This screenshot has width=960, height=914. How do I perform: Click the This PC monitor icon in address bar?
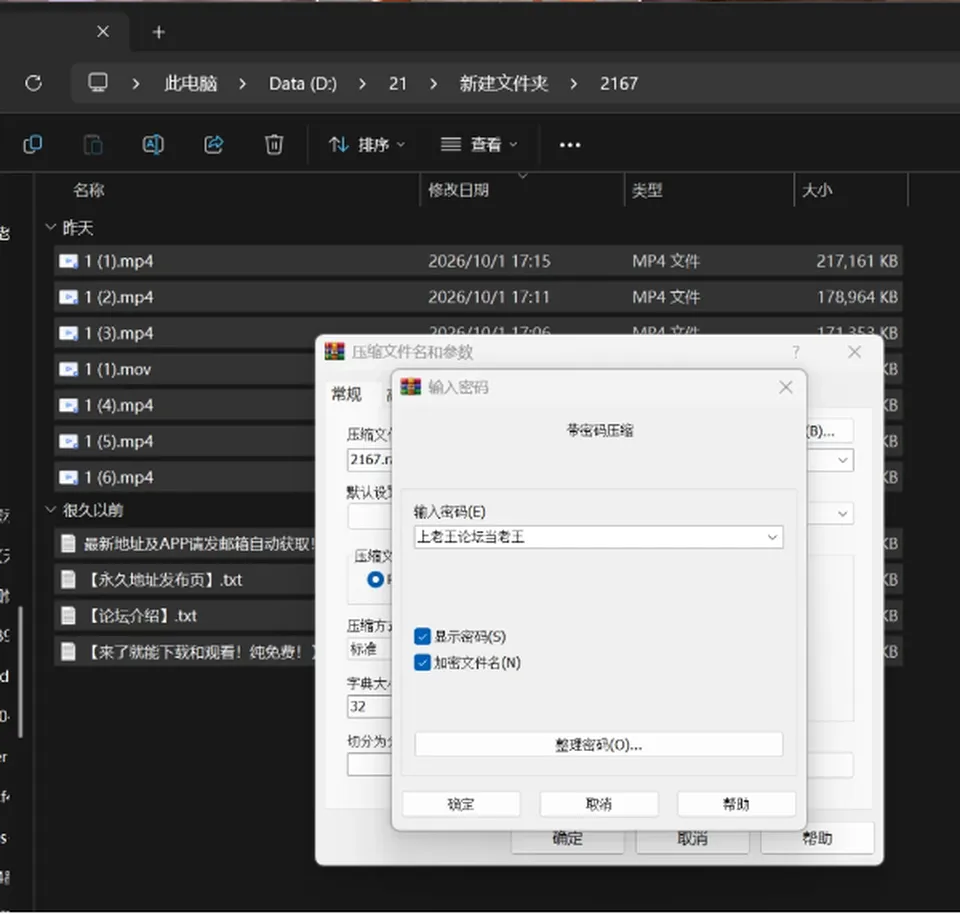[x=98, y=83]
